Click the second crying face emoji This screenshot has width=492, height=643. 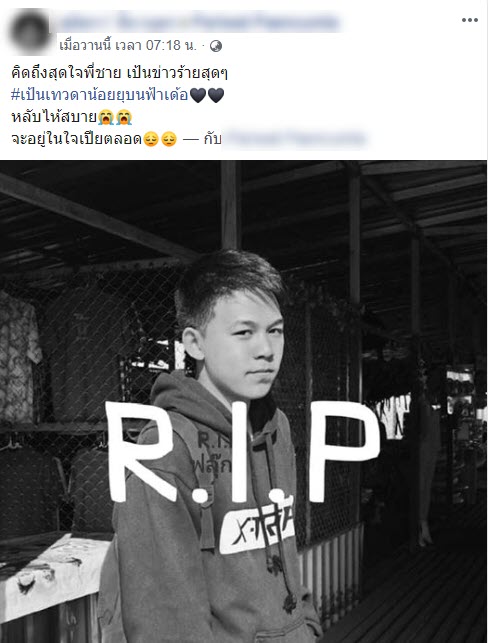coord(123,117)
